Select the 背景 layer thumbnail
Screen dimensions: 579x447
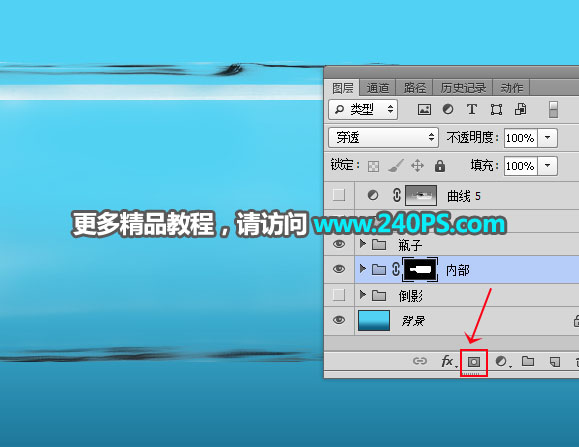click(x=374, y=320)
